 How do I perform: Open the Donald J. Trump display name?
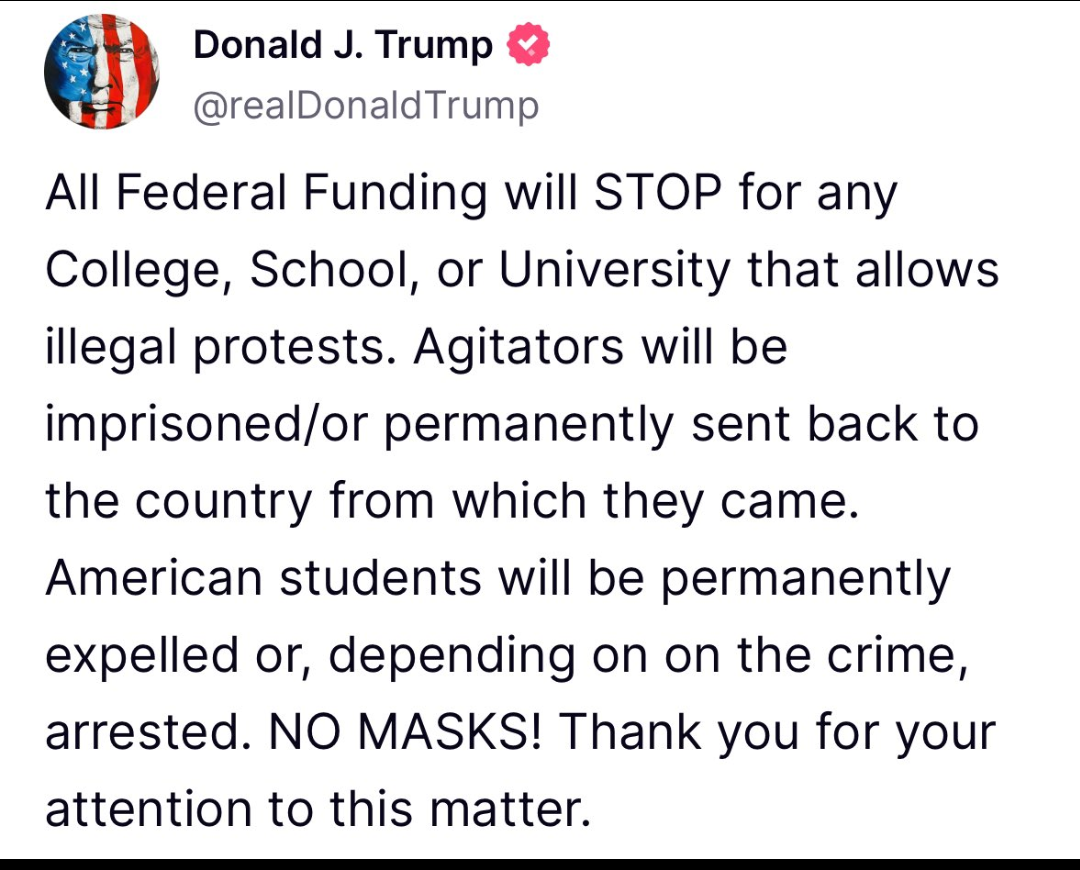click(343, 45)
